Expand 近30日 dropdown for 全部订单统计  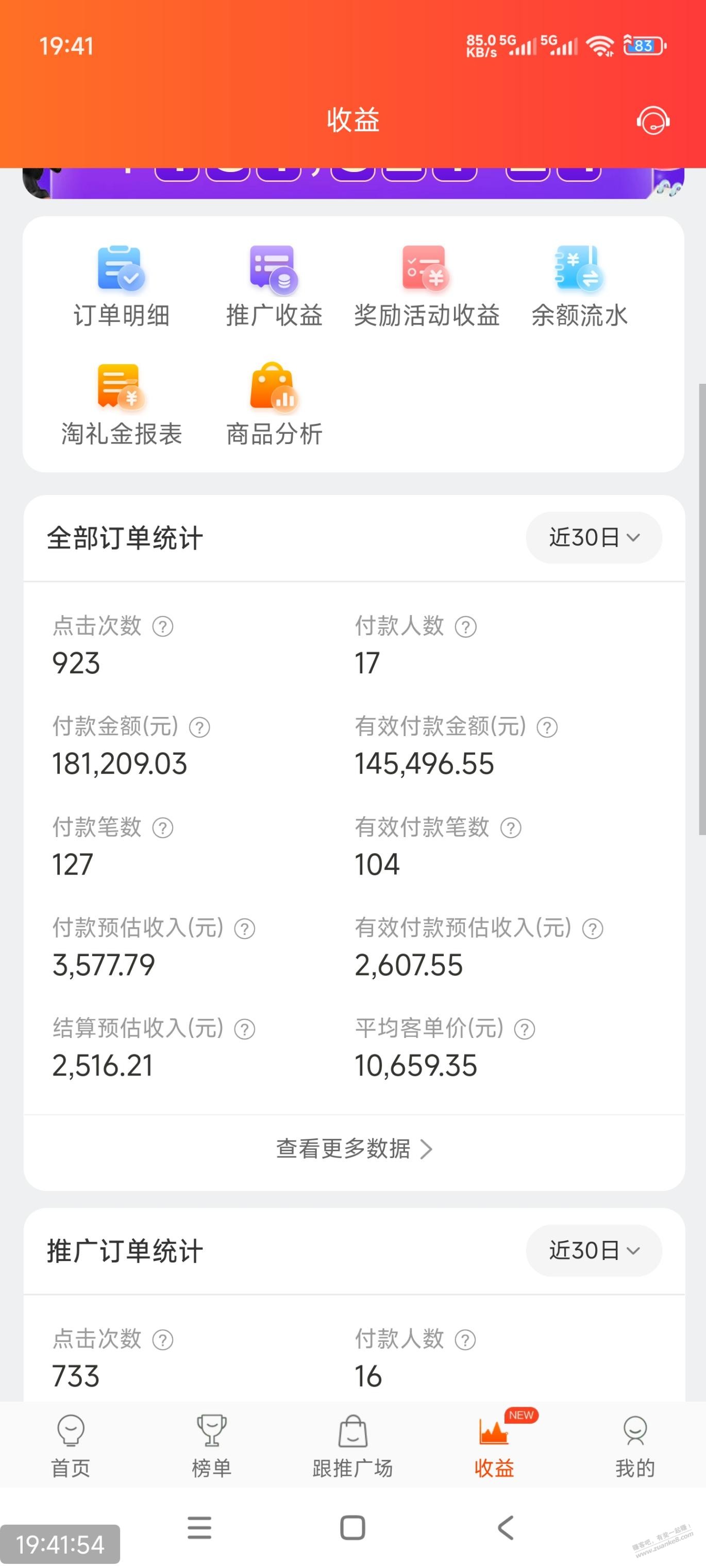click(x=593, y=537)
